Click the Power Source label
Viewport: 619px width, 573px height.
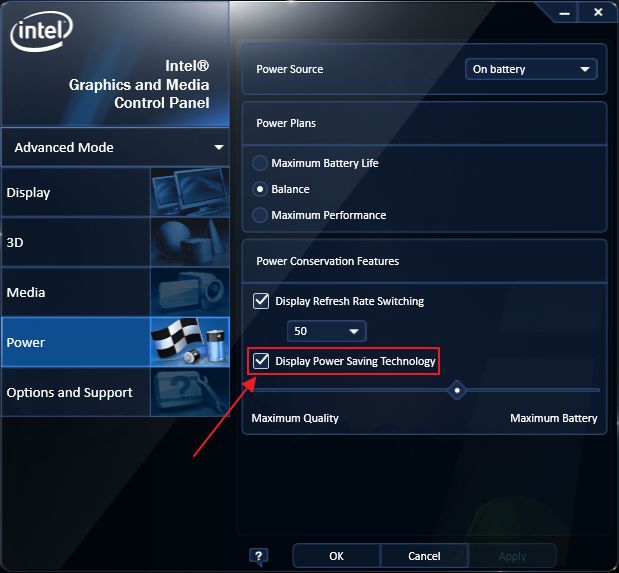click(290, 69)
